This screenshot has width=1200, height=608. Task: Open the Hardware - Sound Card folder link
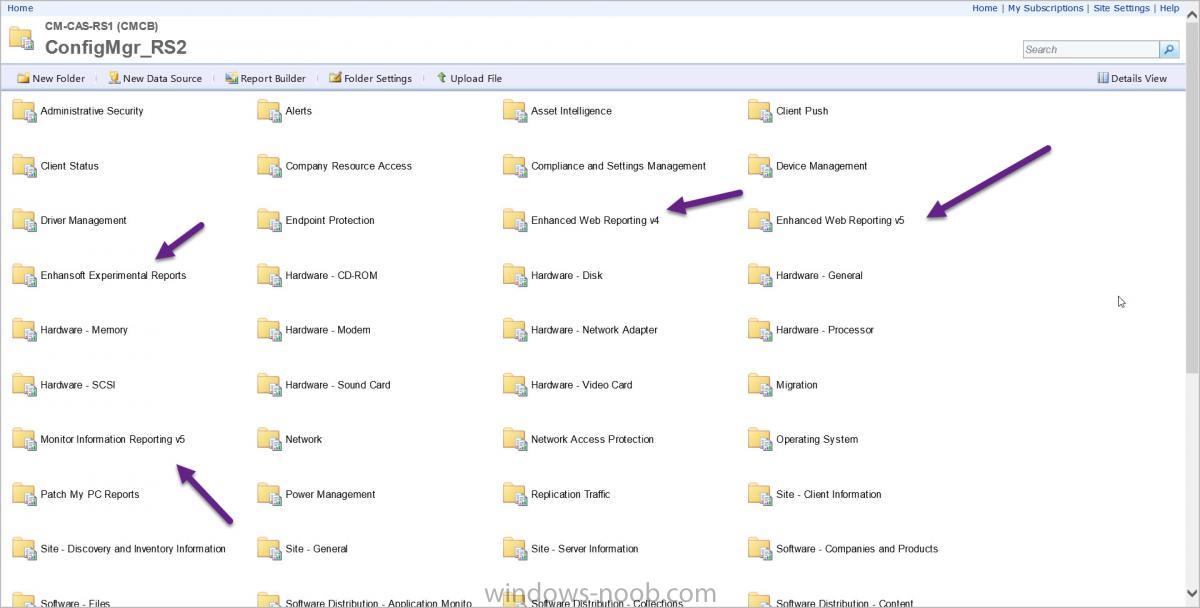coord(338,385)
